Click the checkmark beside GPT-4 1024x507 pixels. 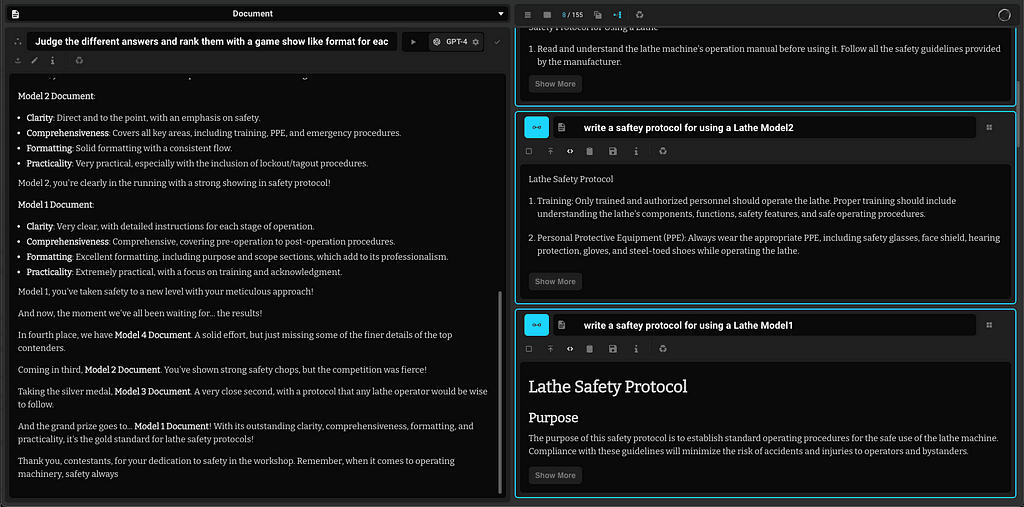[497, 42]
